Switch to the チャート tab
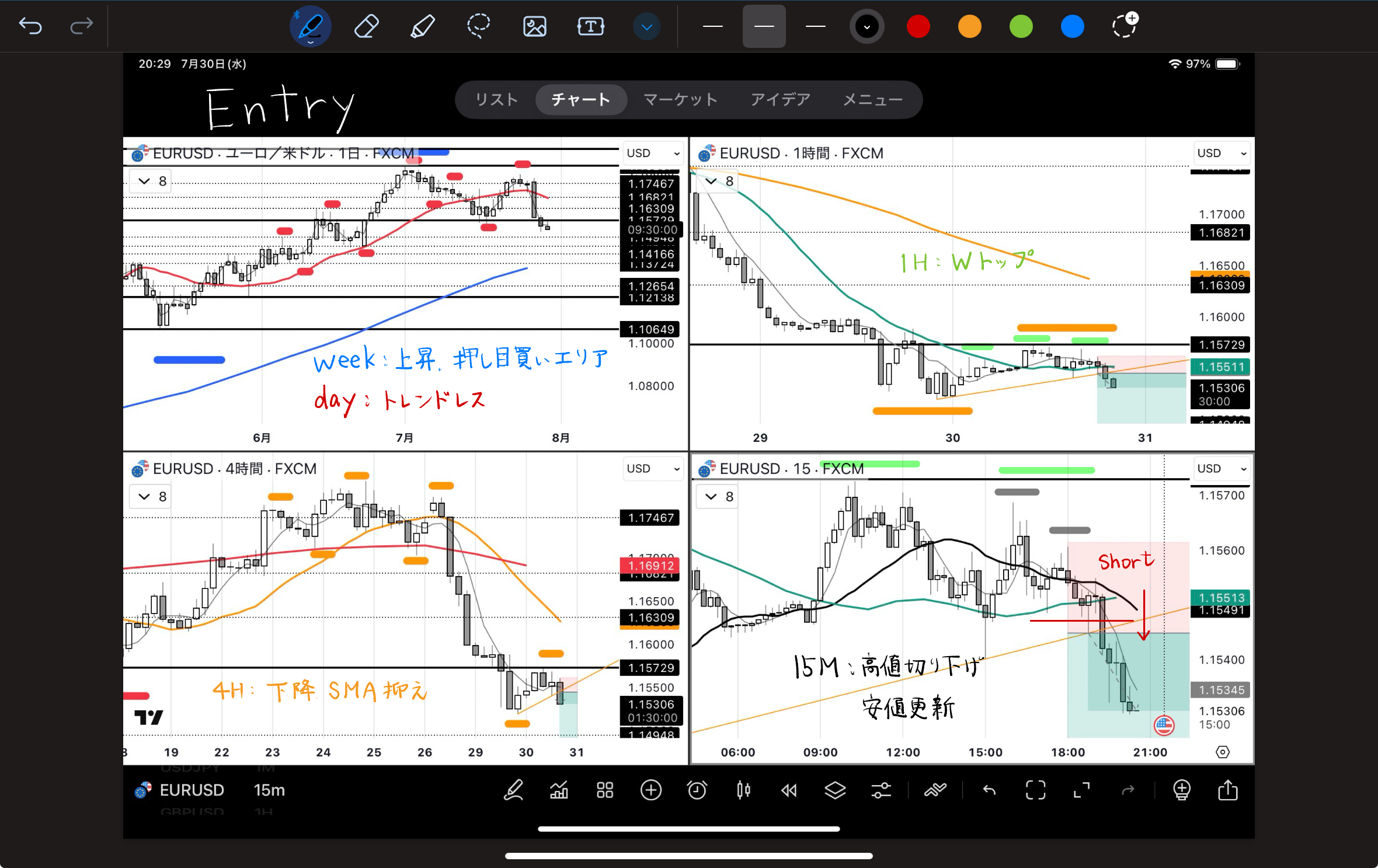1378x868 pixels. pyautogui.click(x=581, y=100)
